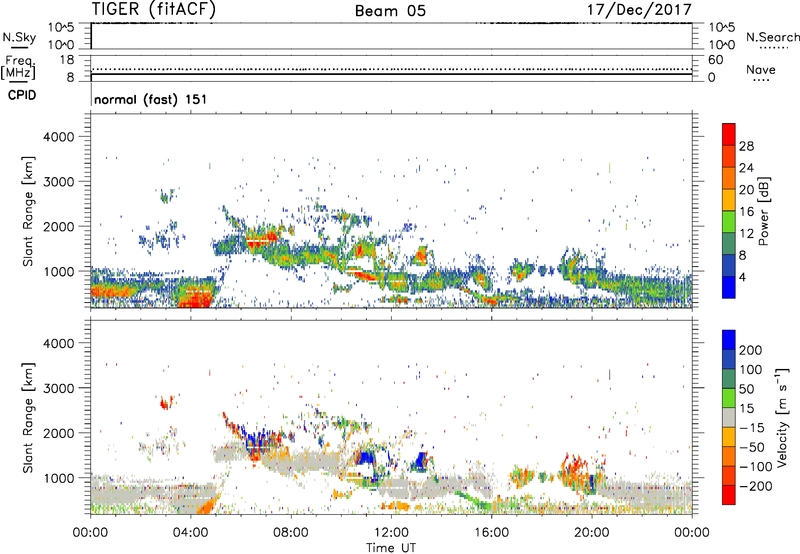This screenshot has height=554, width=800.
Task: Click the 3000 range tick in power panel
Action: point(58,182)
